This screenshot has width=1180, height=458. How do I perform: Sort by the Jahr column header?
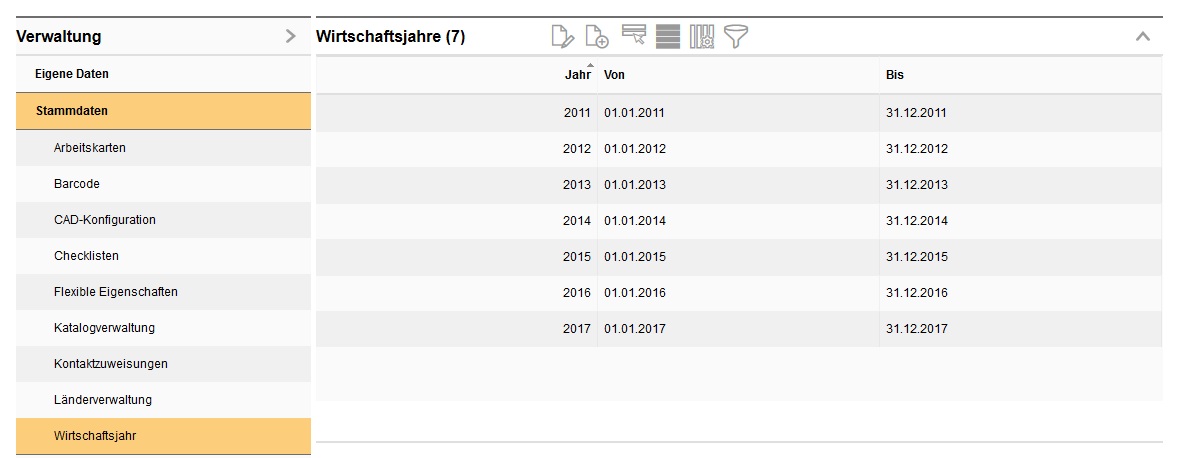(x=577, y=75)
